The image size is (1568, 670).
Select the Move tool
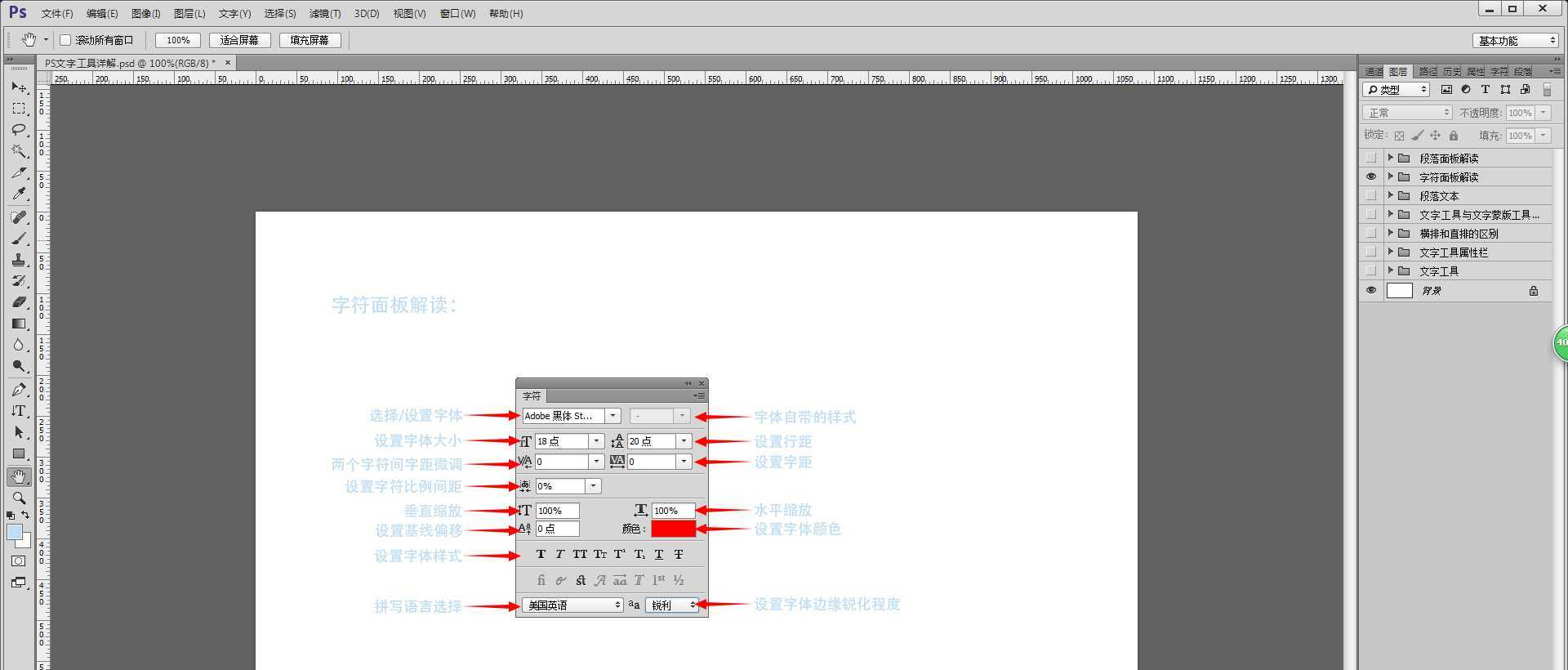[19, 87]
